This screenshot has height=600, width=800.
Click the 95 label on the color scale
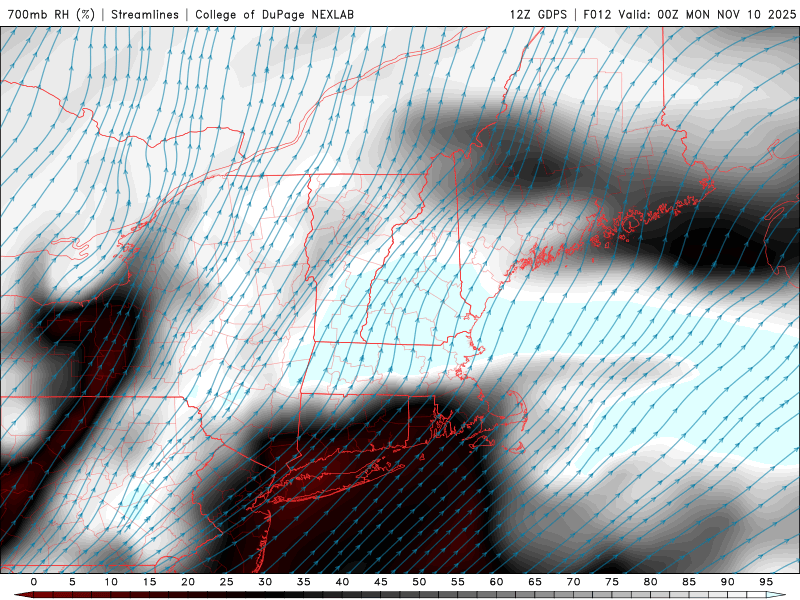click(x=766, y=582)
